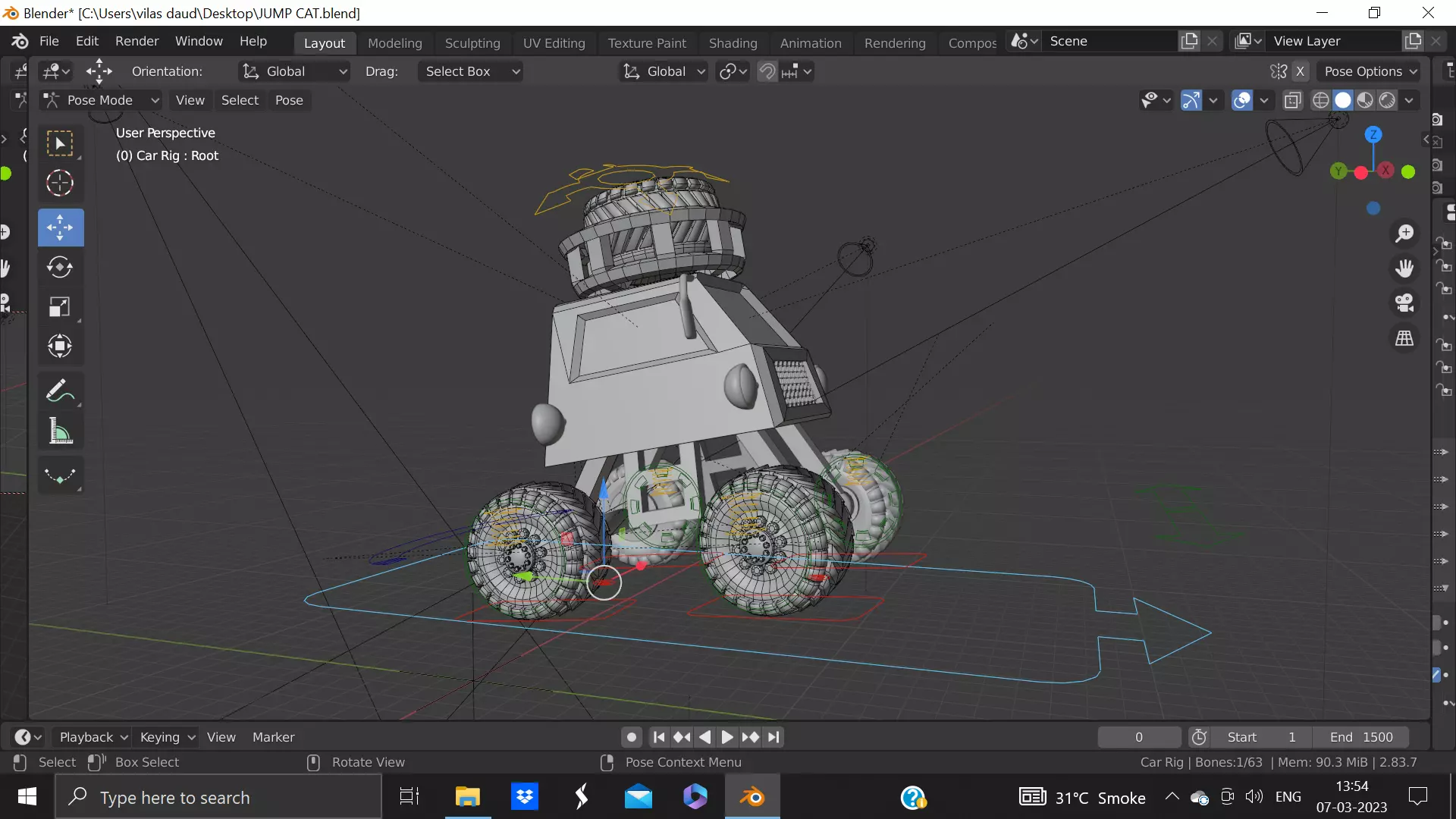
Task: Switch to orthographic grid view icon
Action: 1404,338
